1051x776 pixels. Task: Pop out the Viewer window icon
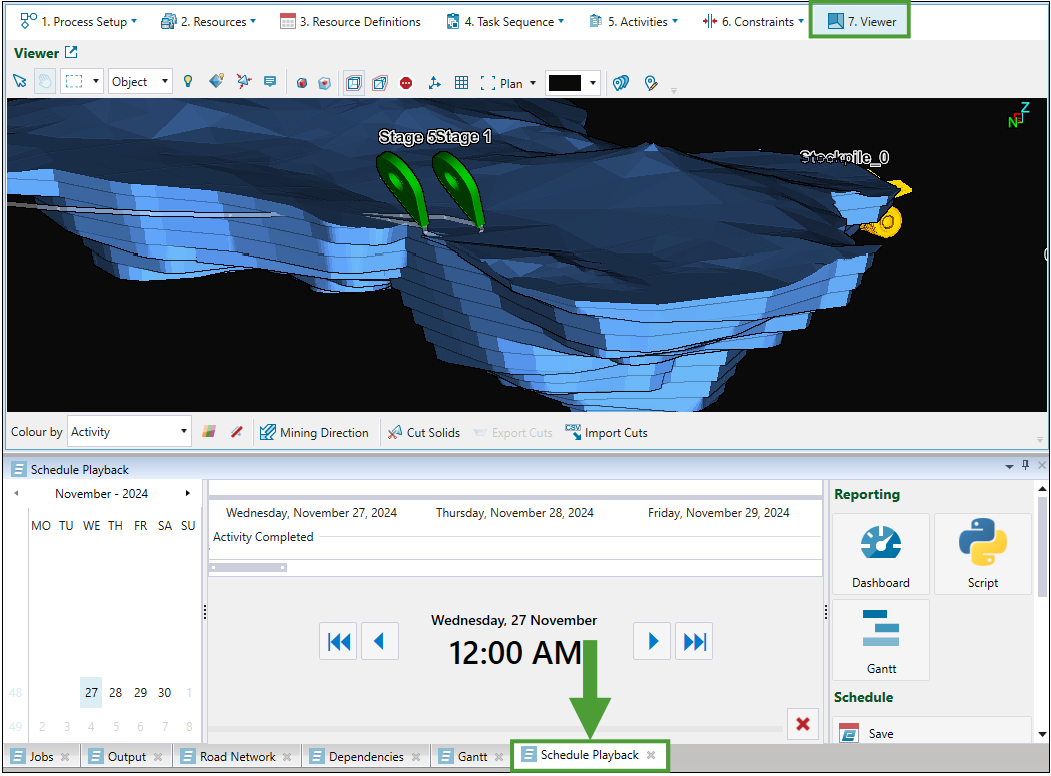tap(71, 52)
